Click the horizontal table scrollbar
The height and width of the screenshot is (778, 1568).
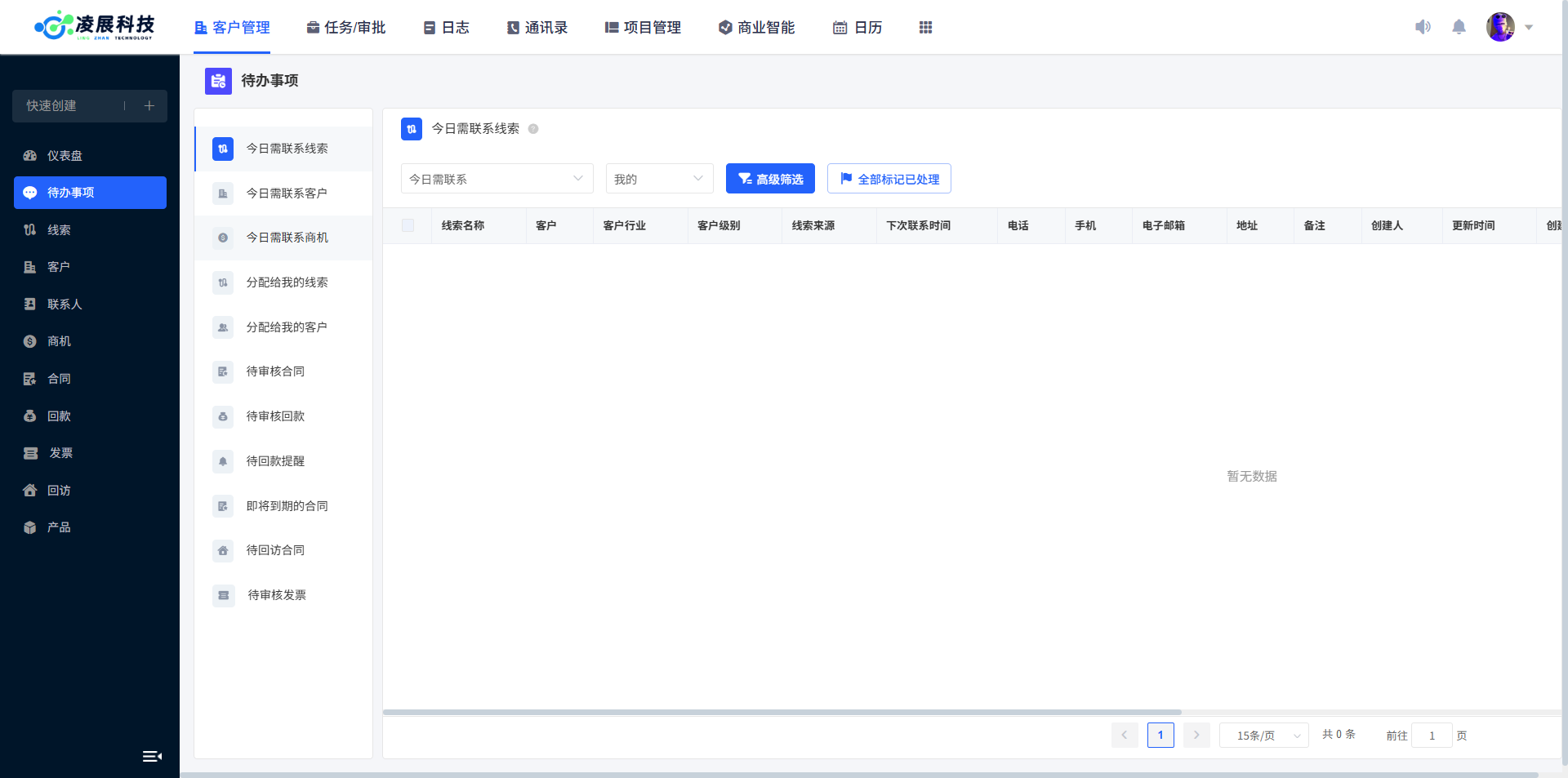[782, 713]
